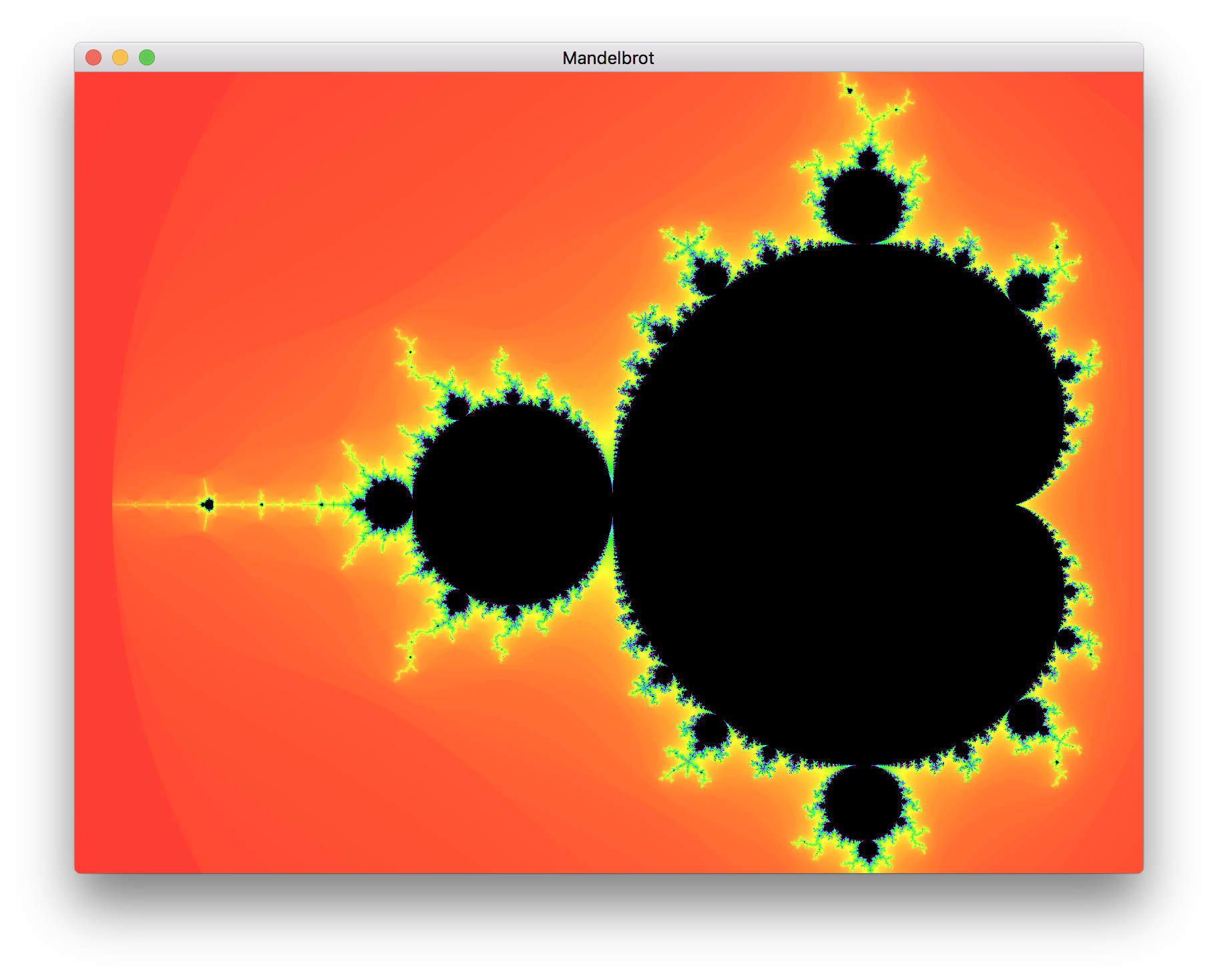Click the Mandelbrot title text
The height and width of the screenshot is (980, 1218).
pyautogui.click(x=608, y=58)
